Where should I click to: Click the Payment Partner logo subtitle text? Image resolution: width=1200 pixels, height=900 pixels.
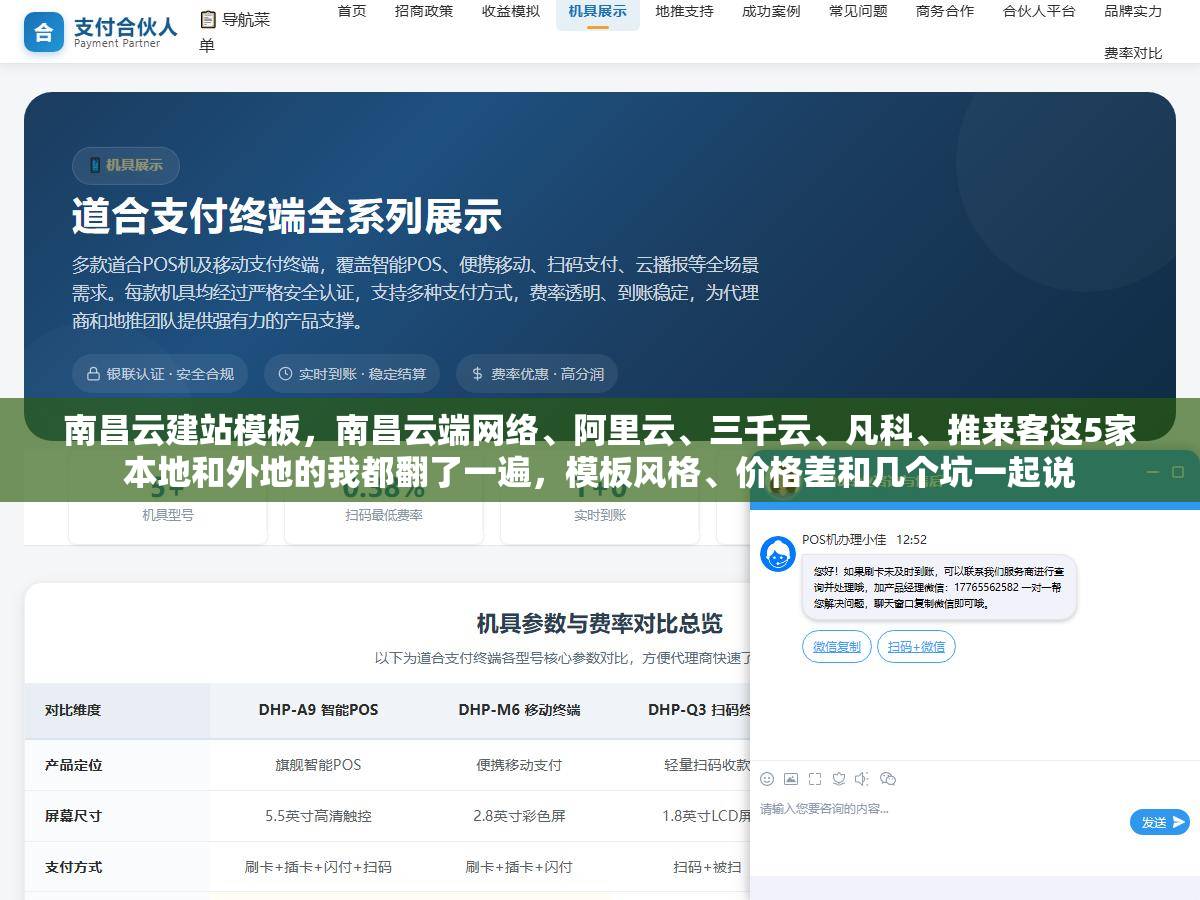tap(117, 44)
